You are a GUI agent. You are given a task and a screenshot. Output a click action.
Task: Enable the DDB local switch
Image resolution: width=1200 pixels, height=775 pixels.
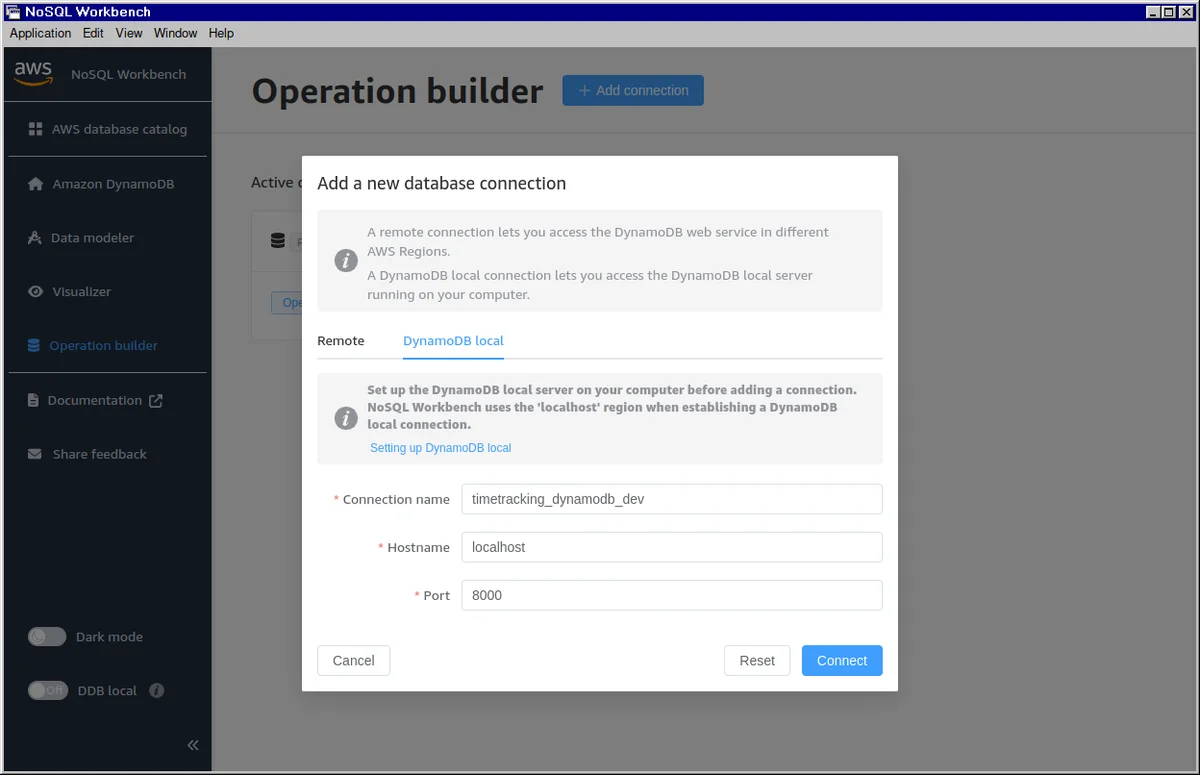pyautogui.click(x=47, y=690)
